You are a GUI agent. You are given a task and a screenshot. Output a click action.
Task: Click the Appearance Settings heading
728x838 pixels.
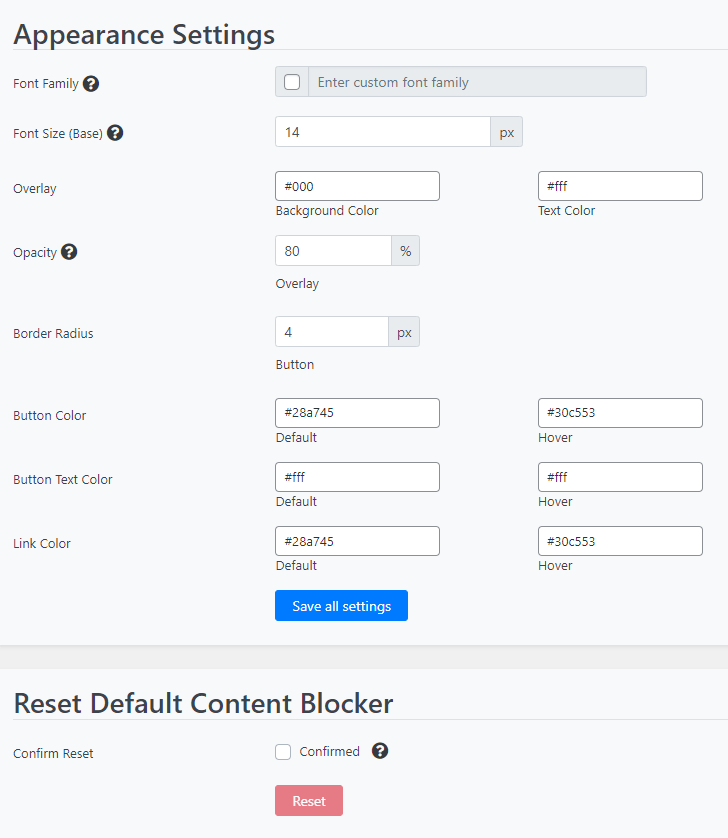click(x=144, y=35)
